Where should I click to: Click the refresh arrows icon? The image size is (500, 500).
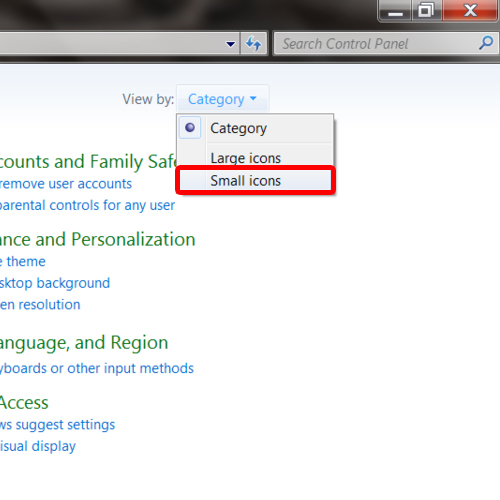coord(254,43)
